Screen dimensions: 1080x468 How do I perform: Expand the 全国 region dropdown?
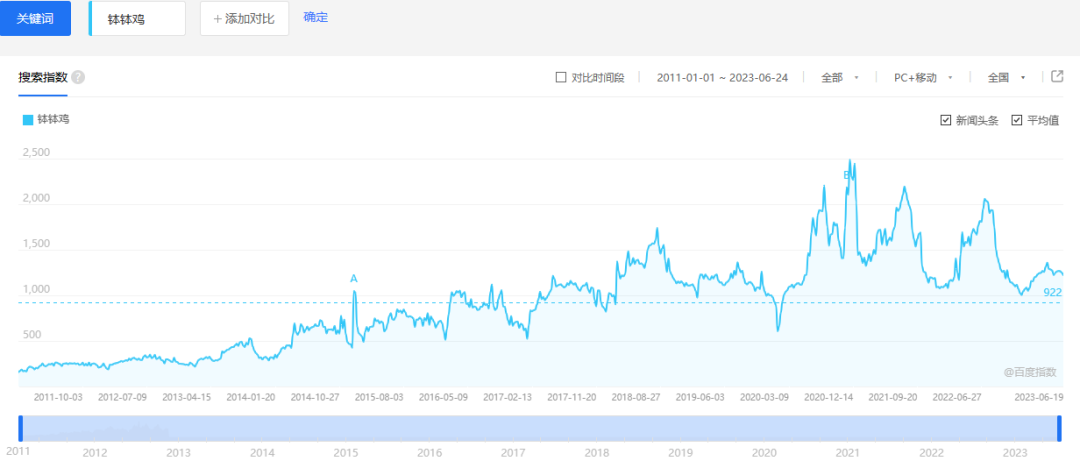pos(1006,77)
